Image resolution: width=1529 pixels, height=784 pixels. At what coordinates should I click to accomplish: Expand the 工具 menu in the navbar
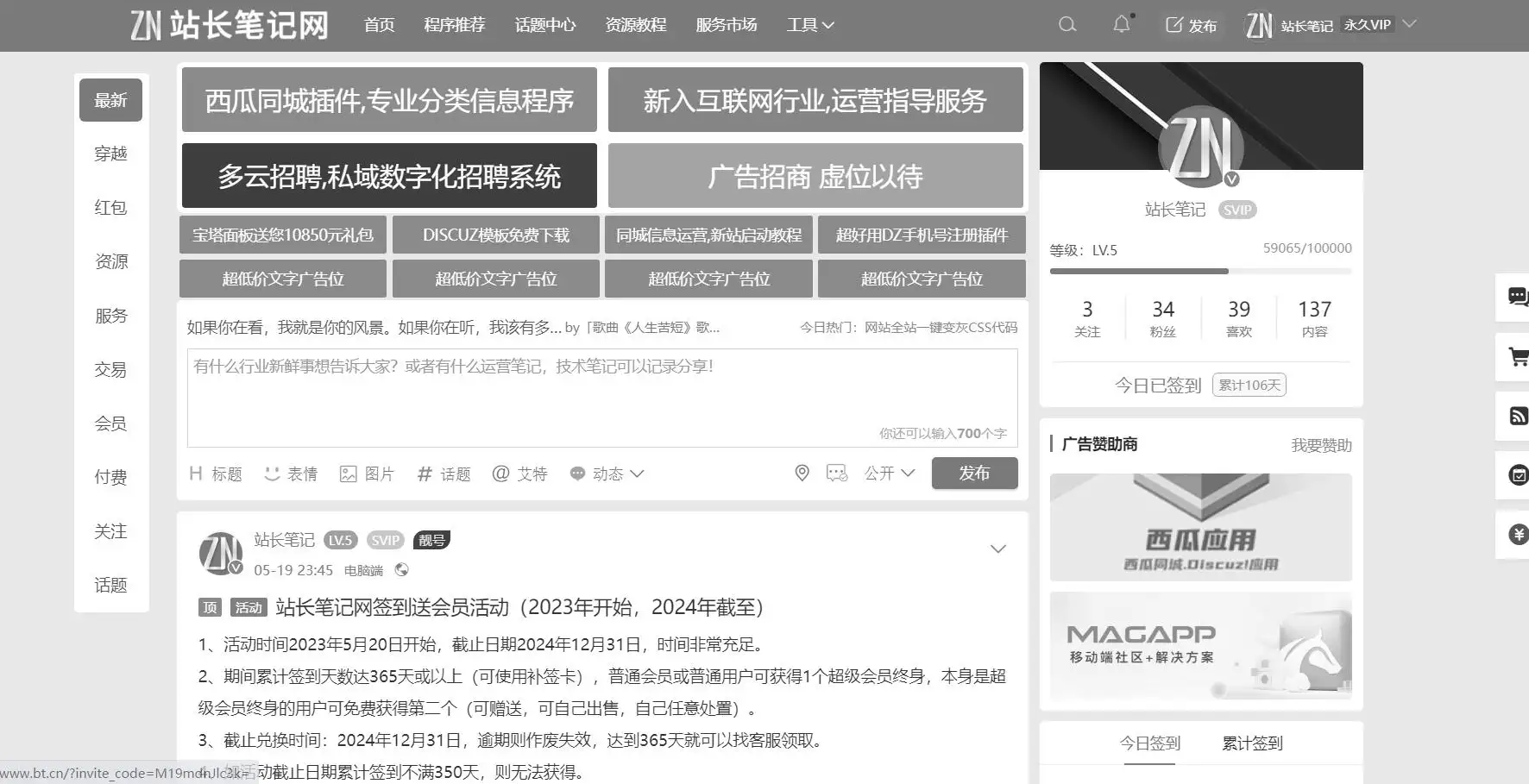pyautogui.click(x=809, y=25)
